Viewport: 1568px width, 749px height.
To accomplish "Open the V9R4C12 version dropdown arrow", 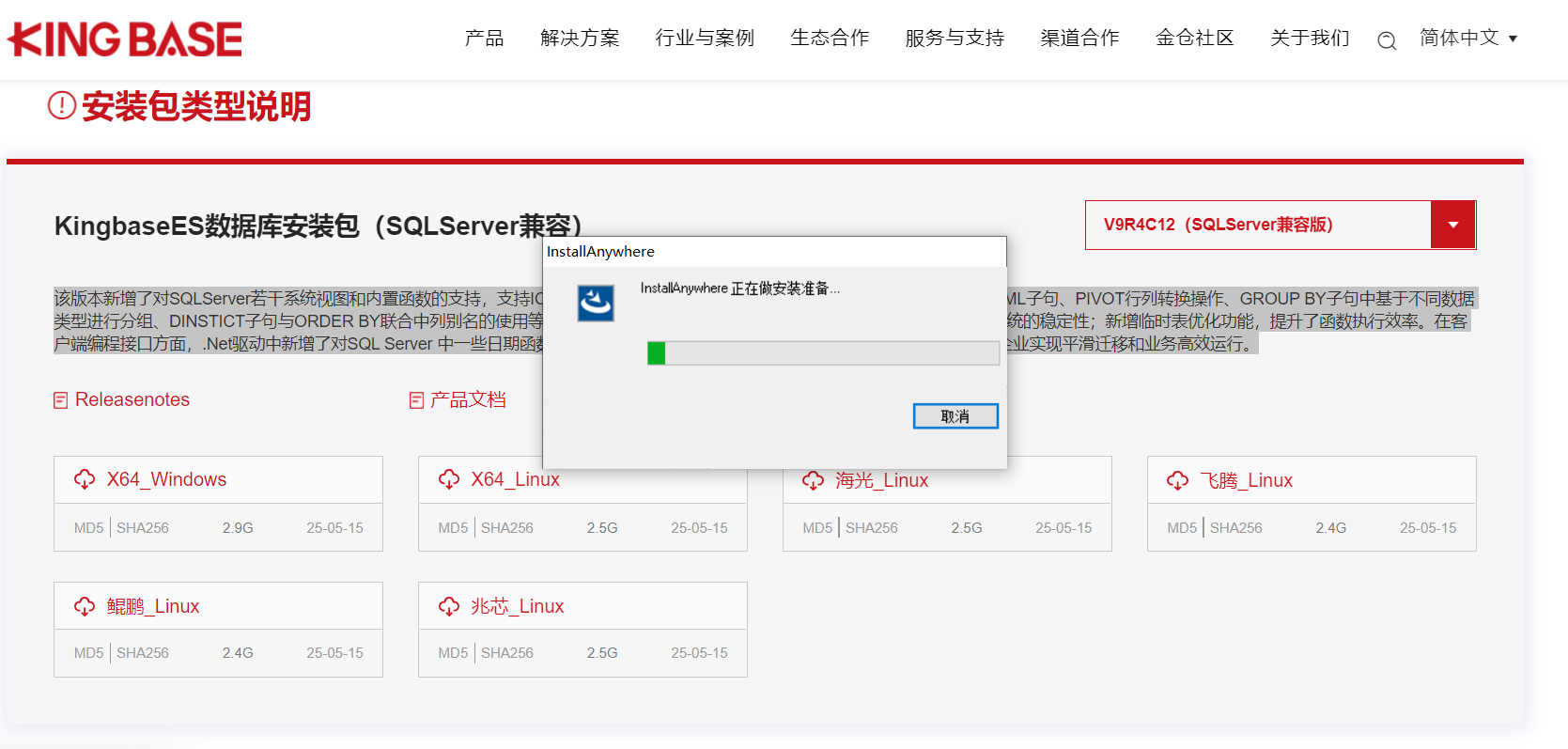I will pyautogui.click(x=1452, y=225).
